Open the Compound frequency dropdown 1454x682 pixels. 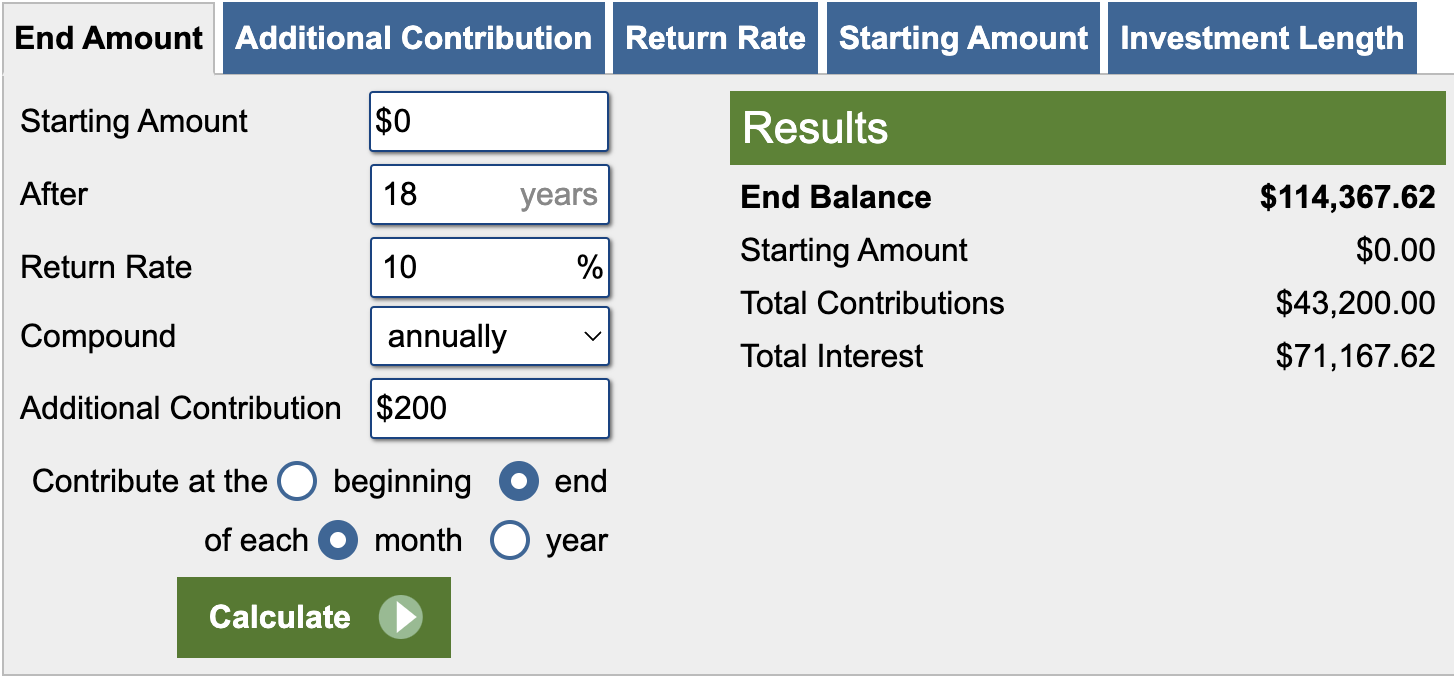pos(489,337)
